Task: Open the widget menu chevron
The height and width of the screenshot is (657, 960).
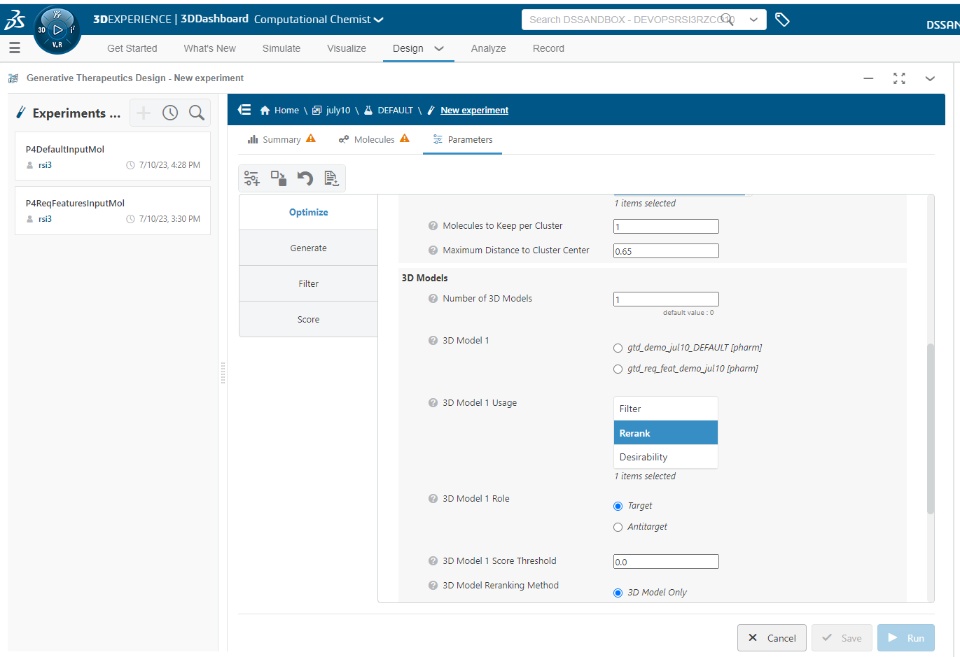Action: pos(930,78)
